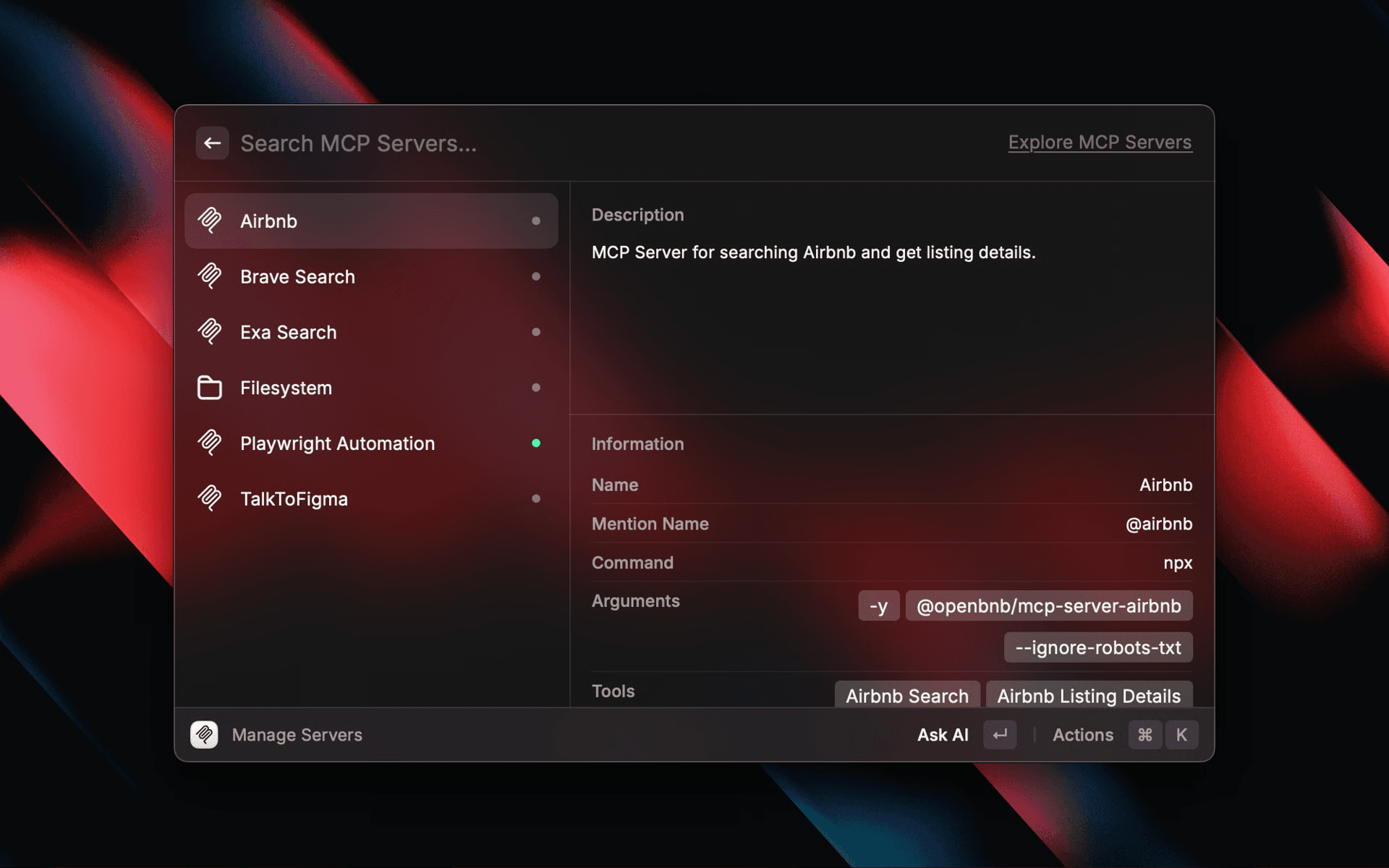1389x868 pixels.
Task: Click the TalkToFigma server icon
Action: (211, 498)
